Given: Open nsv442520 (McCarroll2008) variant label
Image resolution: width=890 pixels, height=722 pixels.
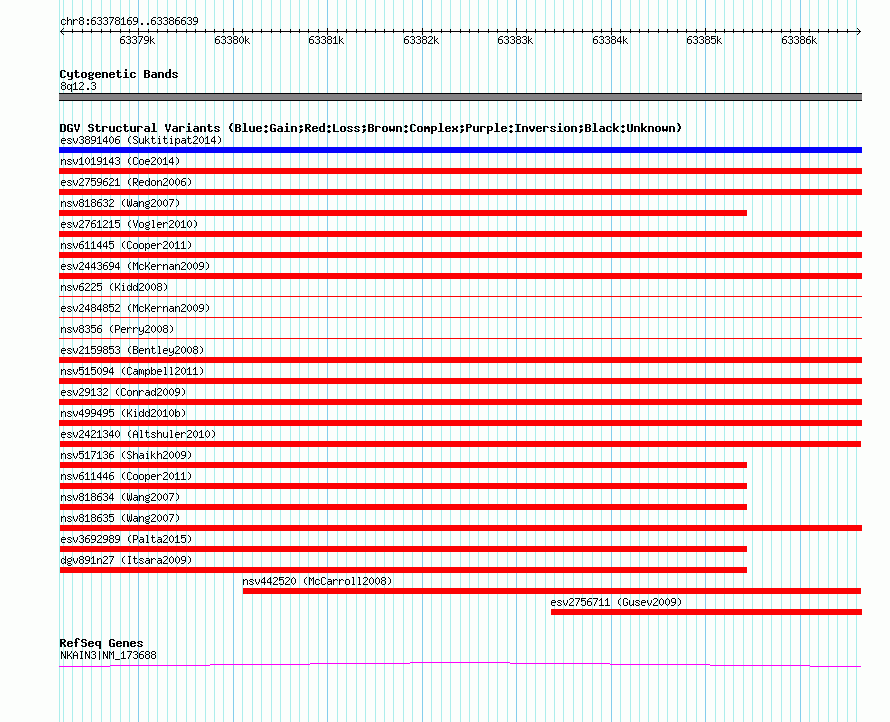Looking at the screenshot, I should (317, 581).
